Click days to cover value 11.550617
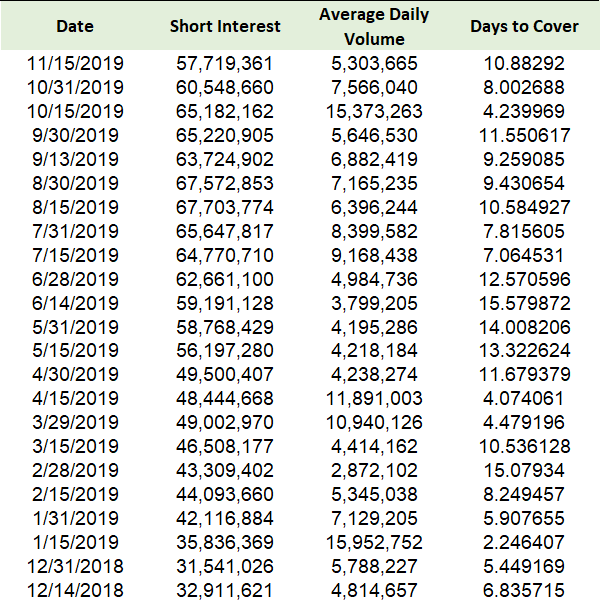 click(x=524, y=135)
